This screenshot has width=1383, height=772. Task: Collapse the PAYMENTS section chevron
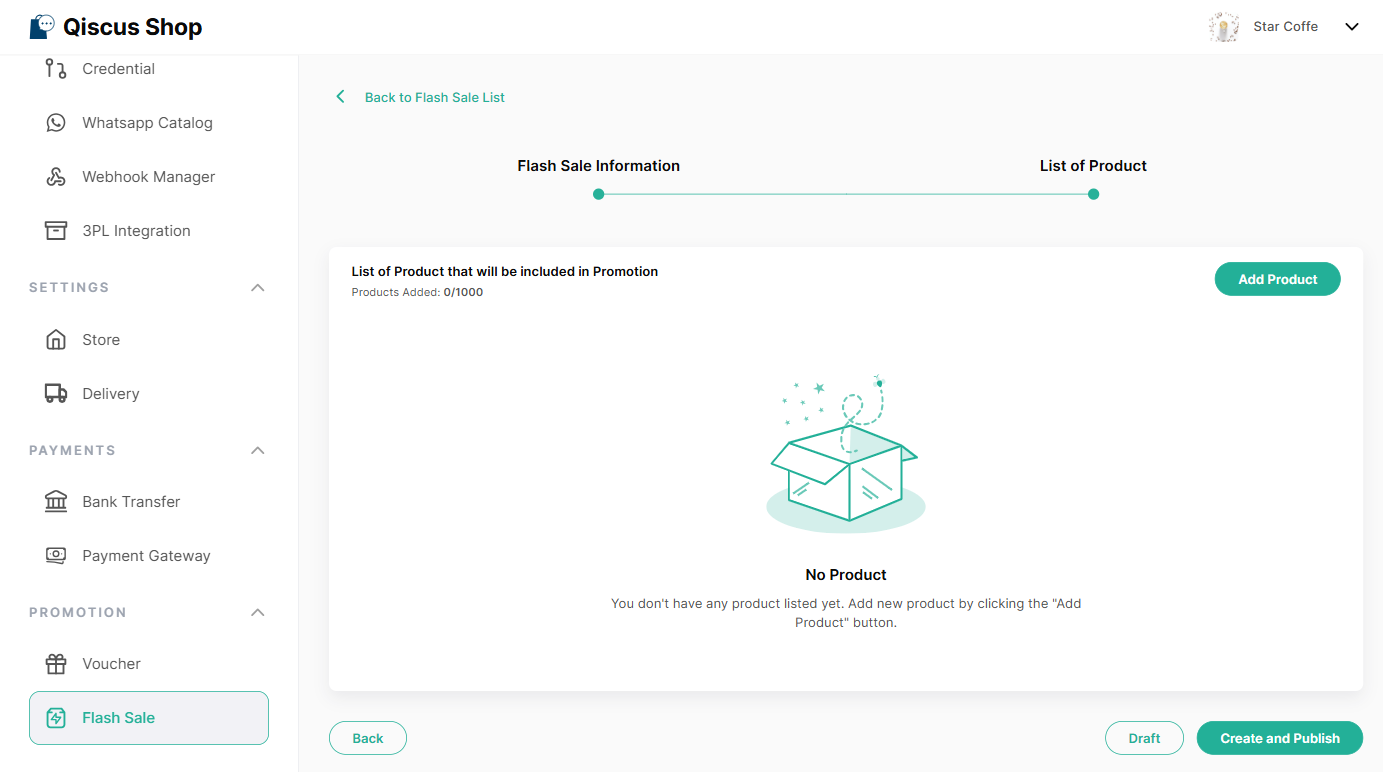257,451
